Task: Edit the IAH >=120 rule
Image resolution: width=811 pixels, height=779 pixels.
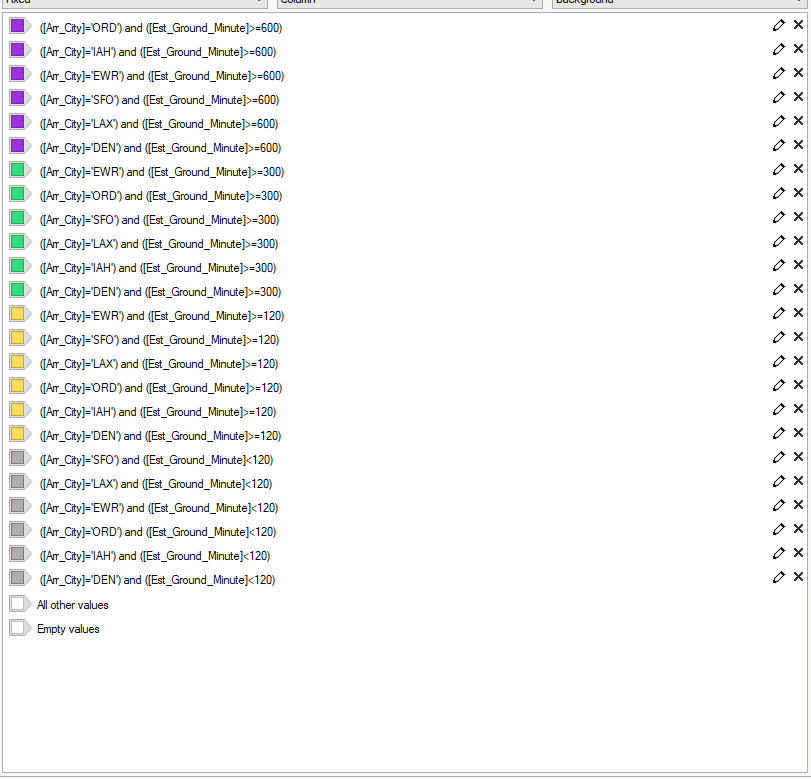Action: point(778,410)
